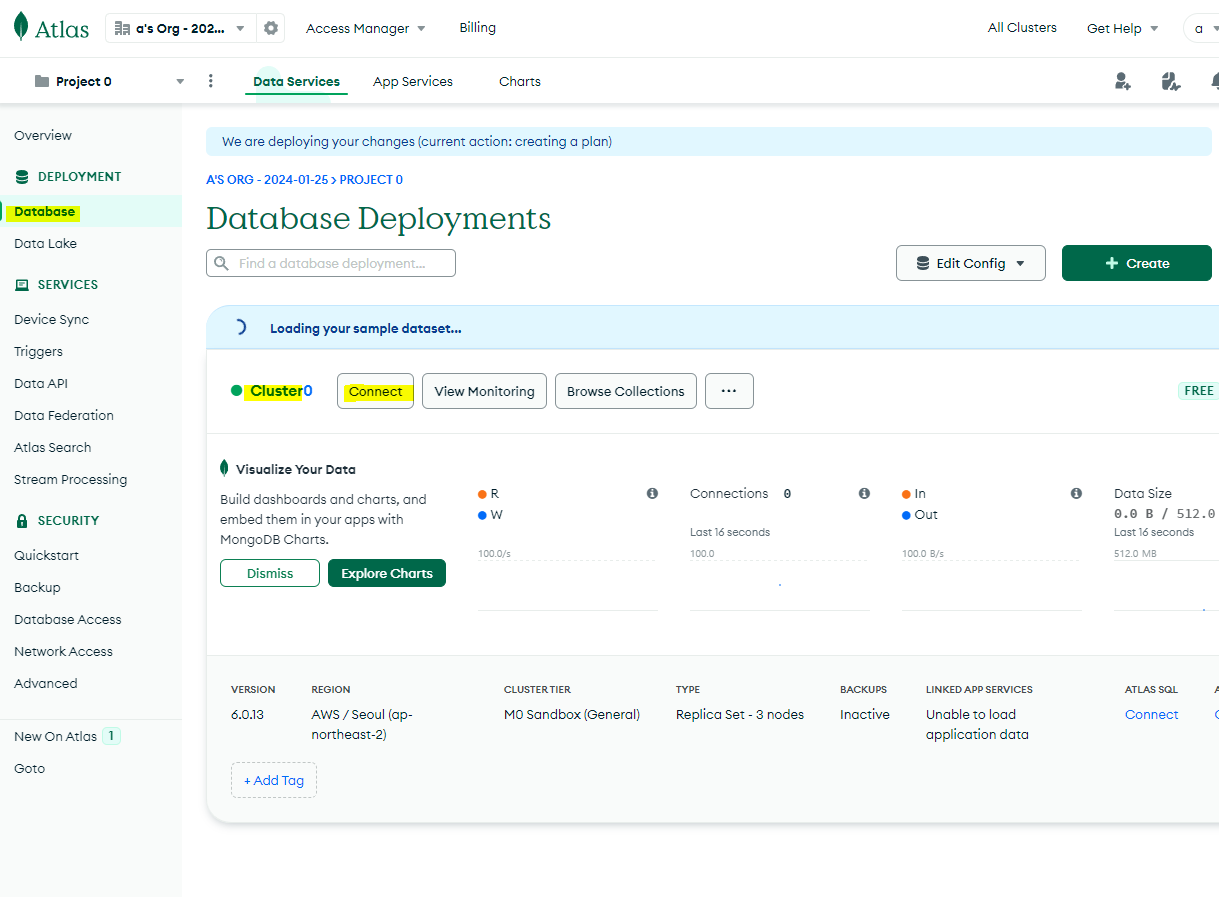The height and width of the screenshot is (897, 1219).
Task: Open Triggers in the sidebar
Action: 38,351
